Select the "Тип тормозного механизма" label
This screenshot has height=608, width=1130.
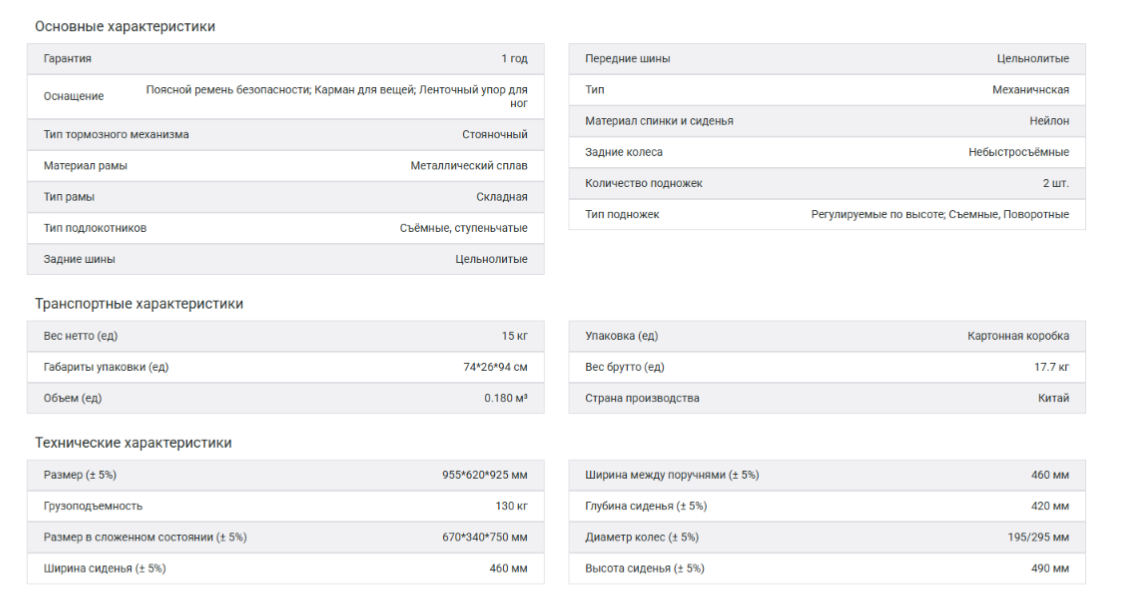pos(116,134)
